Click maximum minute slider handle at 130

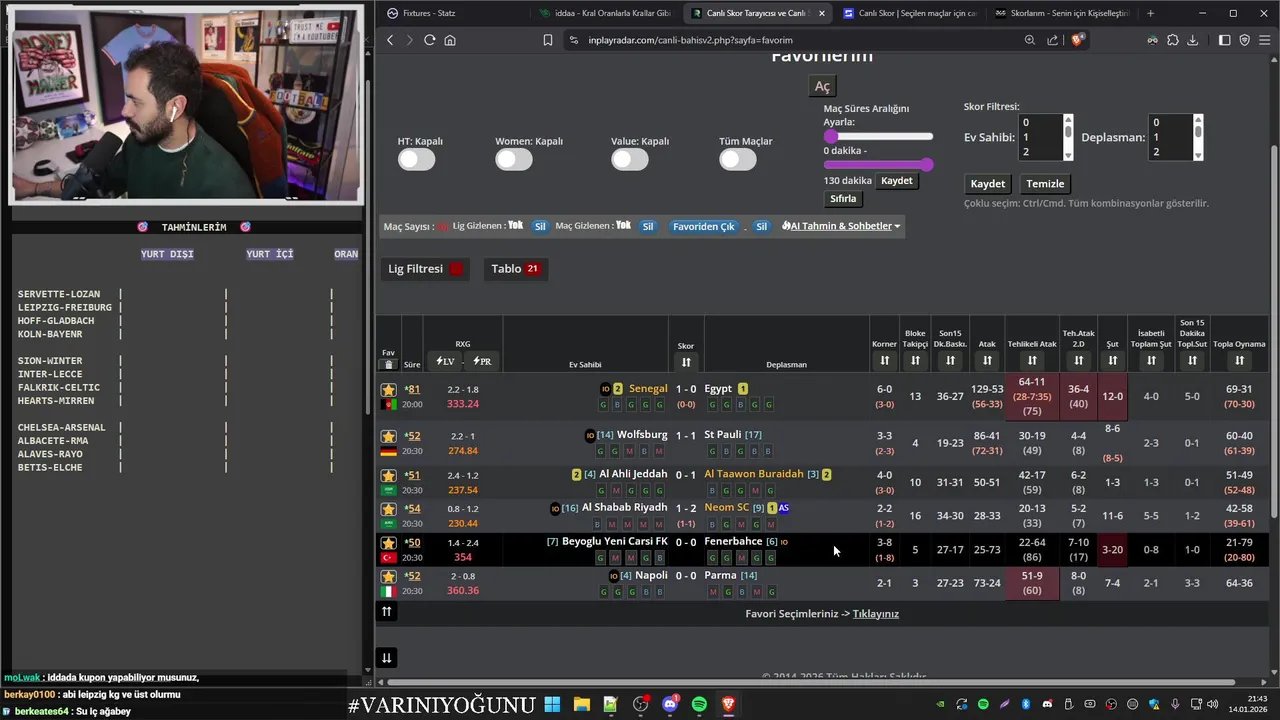927,164
